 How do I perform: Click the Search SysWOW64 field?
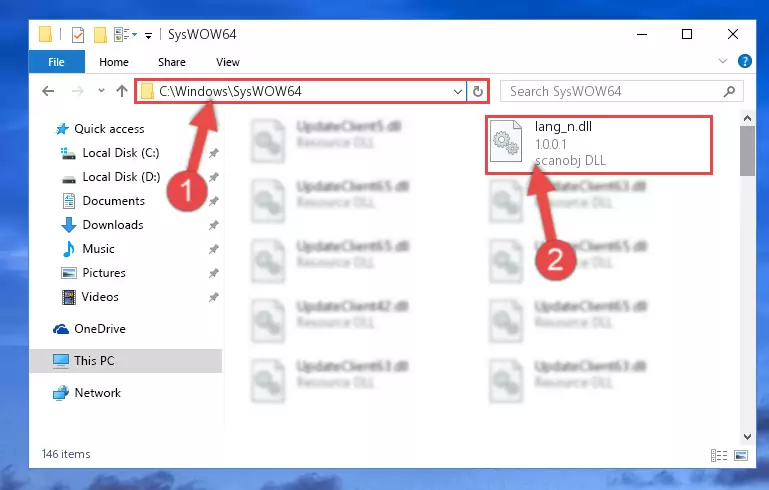[x=621, y=91]
